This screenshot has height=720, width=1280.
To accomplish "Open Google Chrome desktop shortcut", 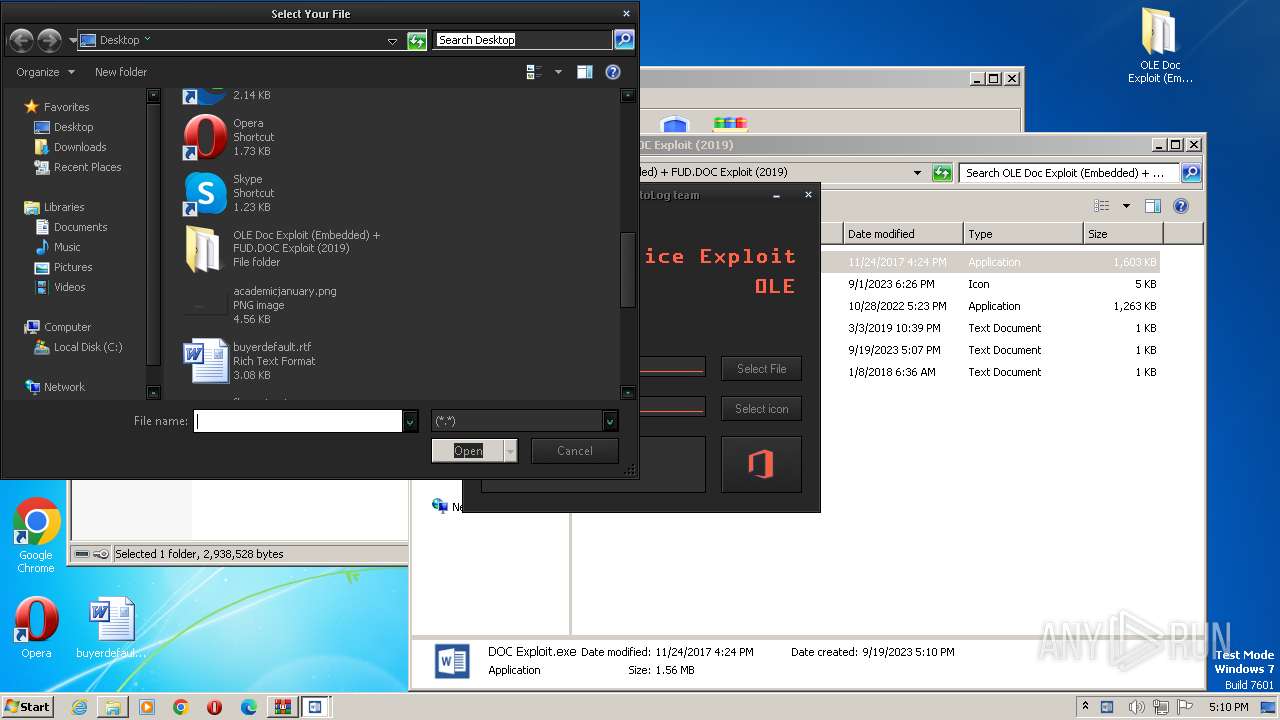I will [36, 536].
